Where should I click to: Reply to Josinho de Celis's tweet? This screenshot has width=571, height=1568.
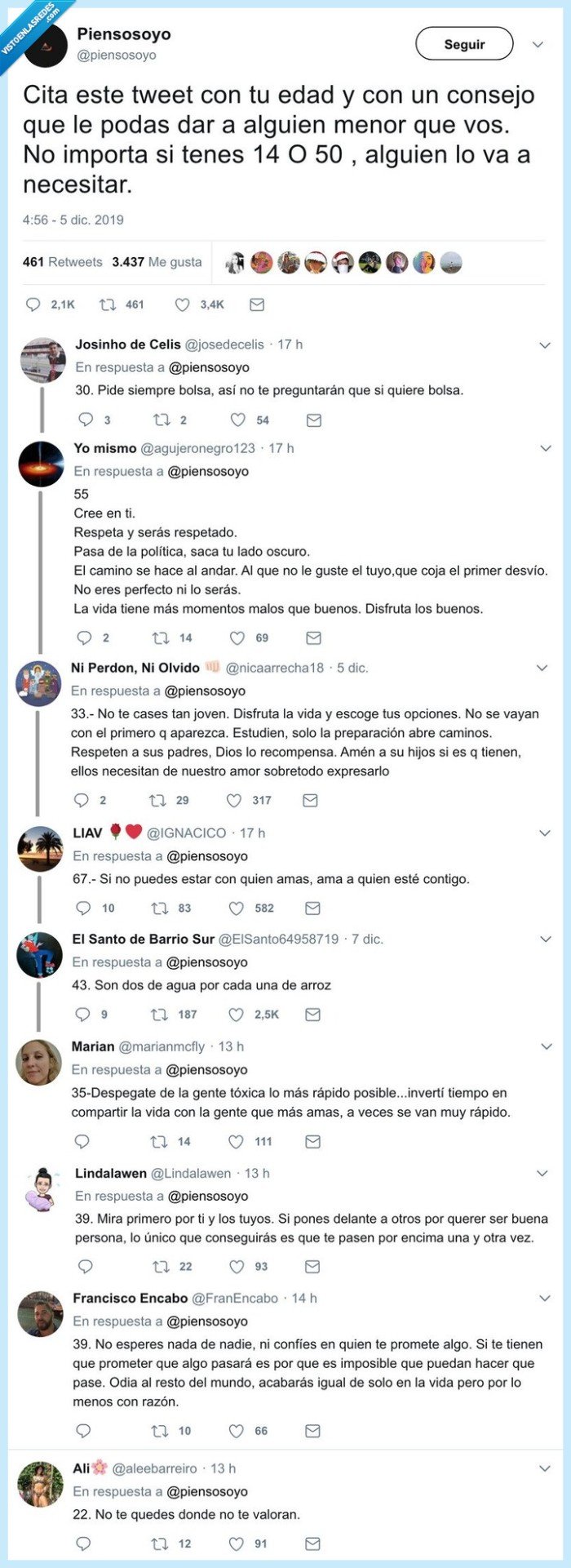[84, 420]
